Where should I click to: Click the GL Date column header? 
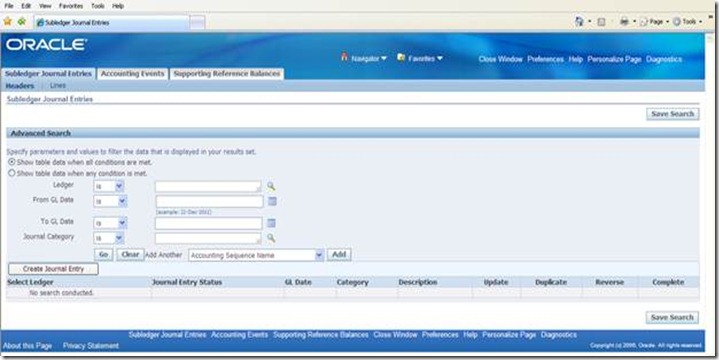tap(298, 282)
